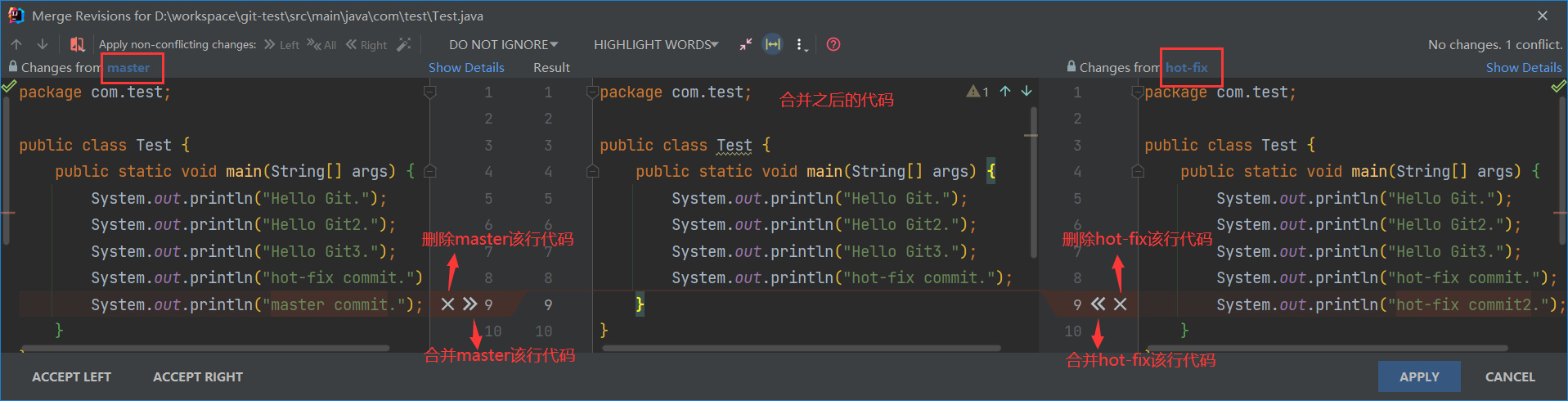Click ACCEPT LEFT button
Screen dimensions: 1568x401
[x=72, y=377]
